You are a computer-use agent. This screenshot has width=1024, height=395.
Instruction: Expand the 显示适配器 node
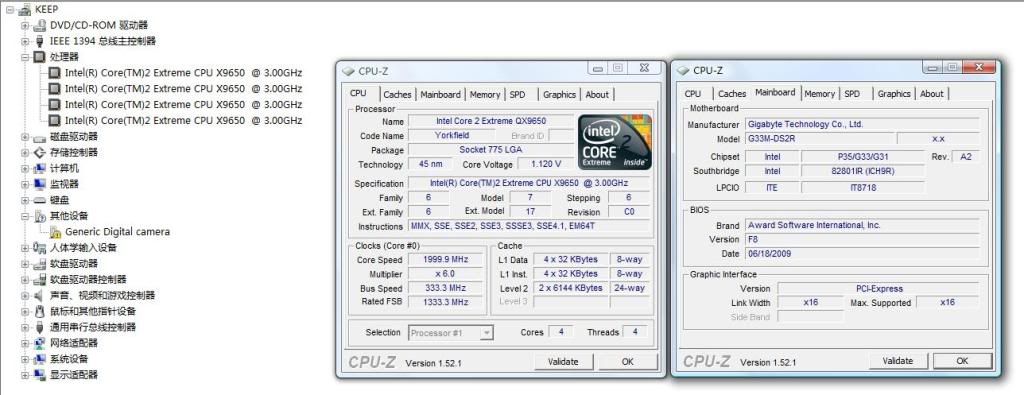pos(25,375)
